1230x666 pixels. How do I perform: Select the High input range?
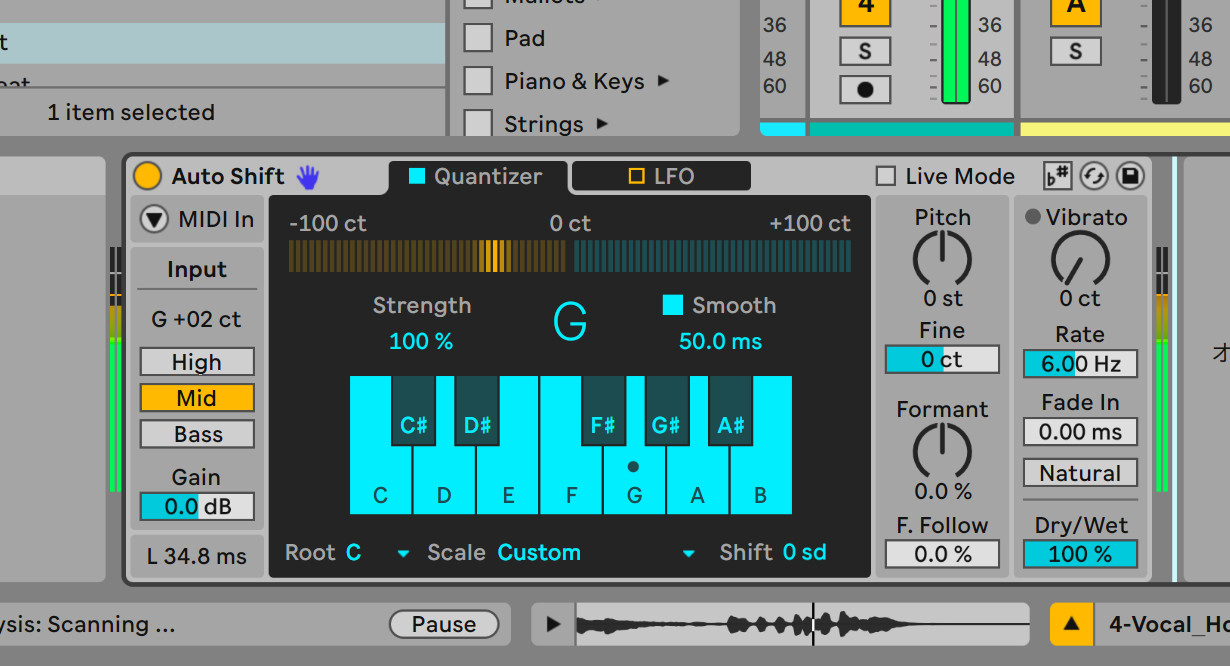click(197, 362)
